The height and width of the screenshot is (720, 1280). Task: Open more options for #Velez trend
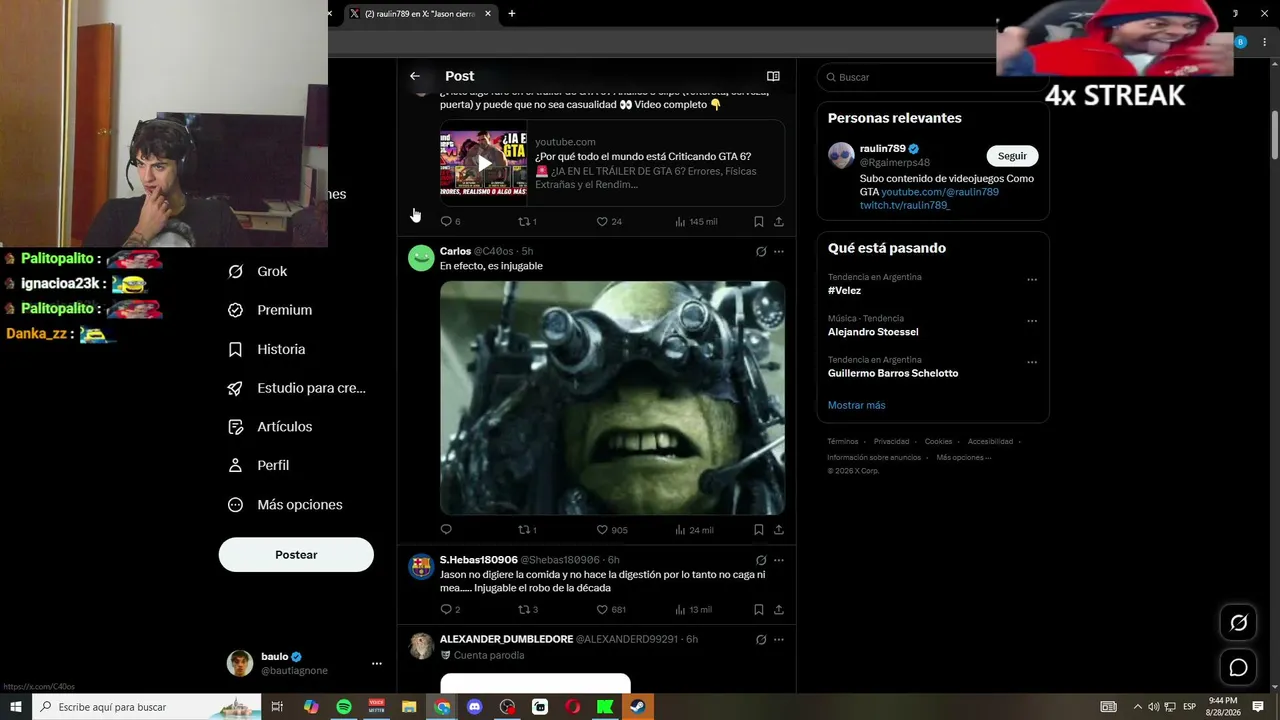1032,280
